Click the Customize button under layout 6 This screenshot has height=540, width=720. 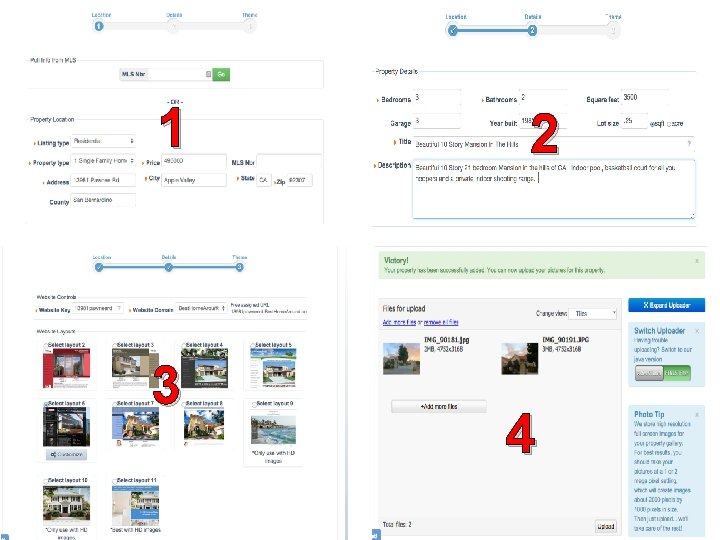click(67, 455)
